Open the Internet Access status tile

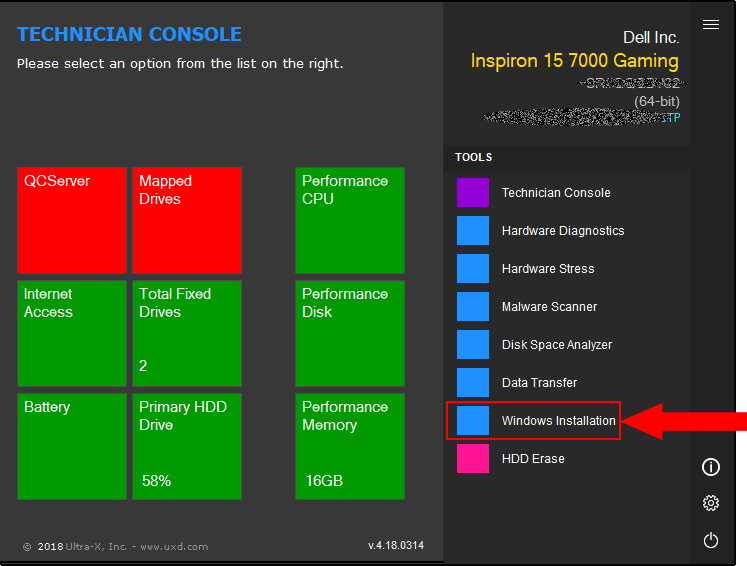pos(72,333)
